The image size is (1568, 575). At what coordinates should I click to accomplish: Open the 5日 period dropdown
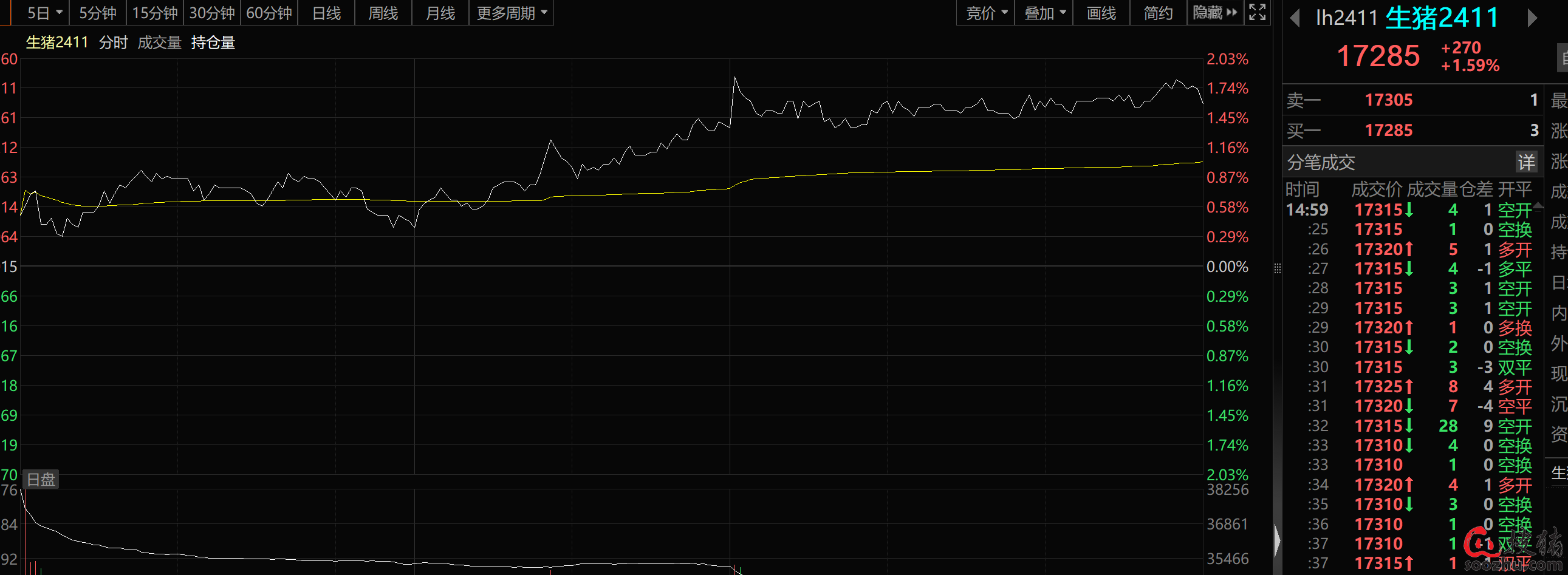click(x=45, y=13)
